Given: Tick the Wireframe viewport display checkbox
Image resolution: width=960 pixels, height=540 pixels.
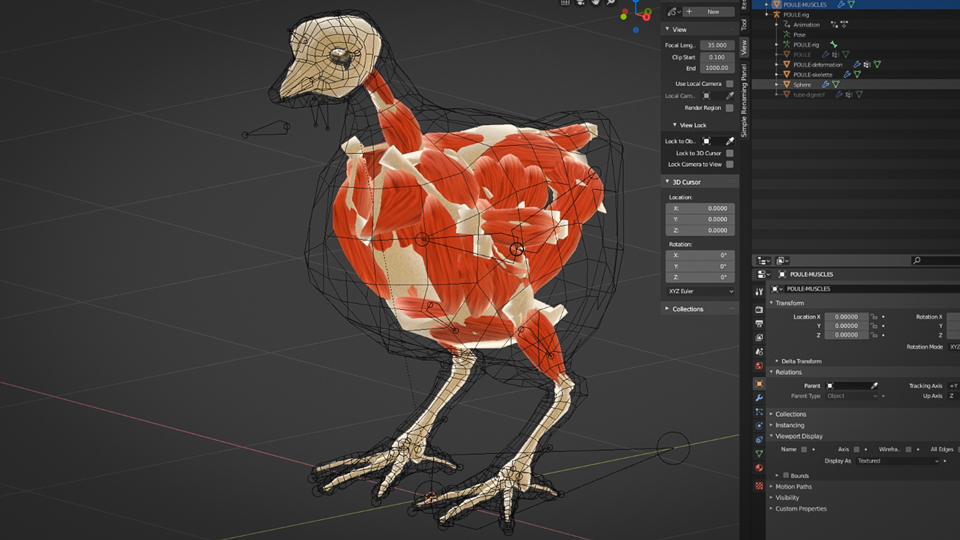Looking at the screenshot, I should tap(909, 449).
